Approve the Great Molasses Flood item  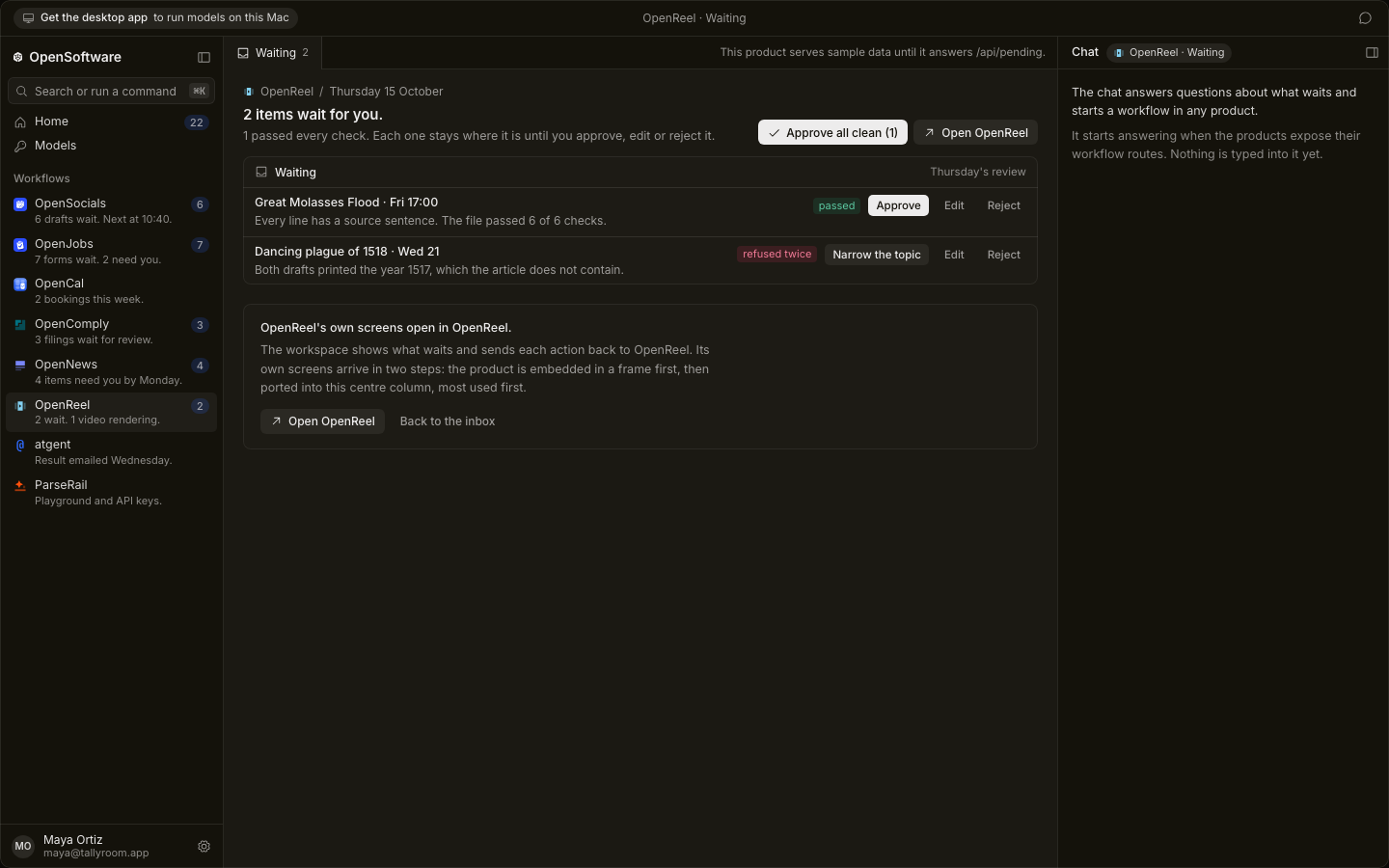tap(898, 205)
